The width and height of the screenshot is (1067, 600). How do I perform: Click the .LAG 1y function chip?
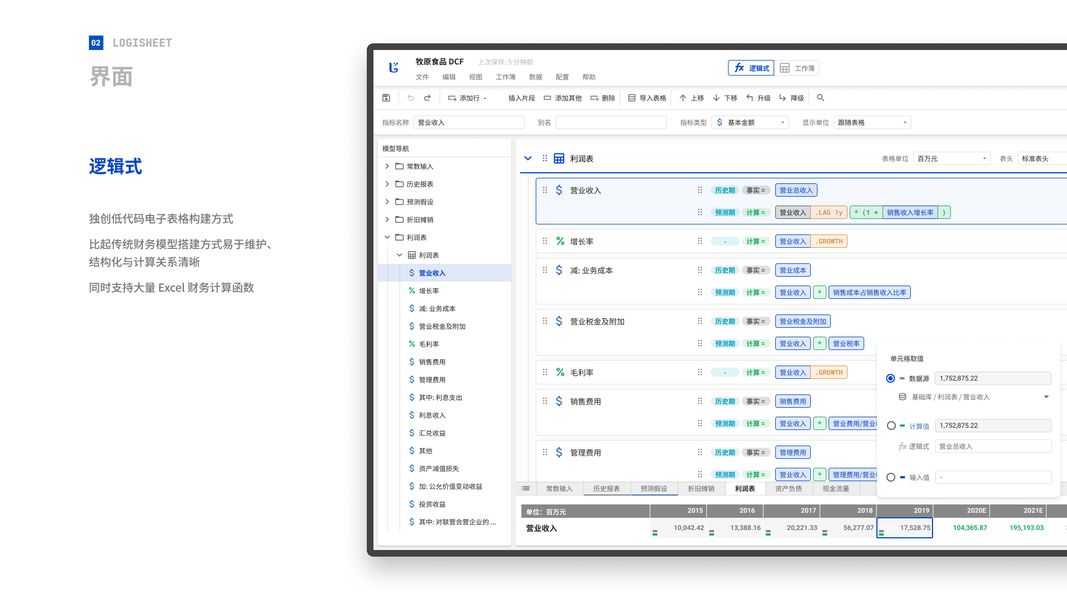829,213
